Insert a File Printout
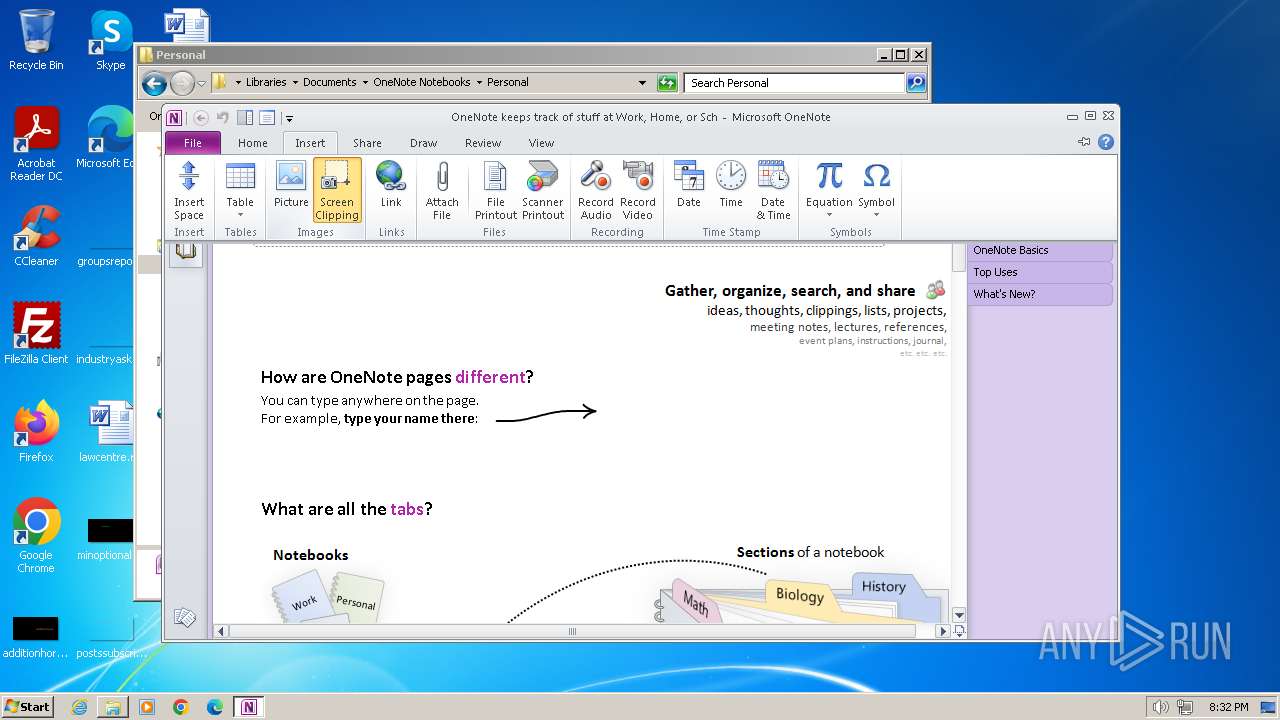 496,190
